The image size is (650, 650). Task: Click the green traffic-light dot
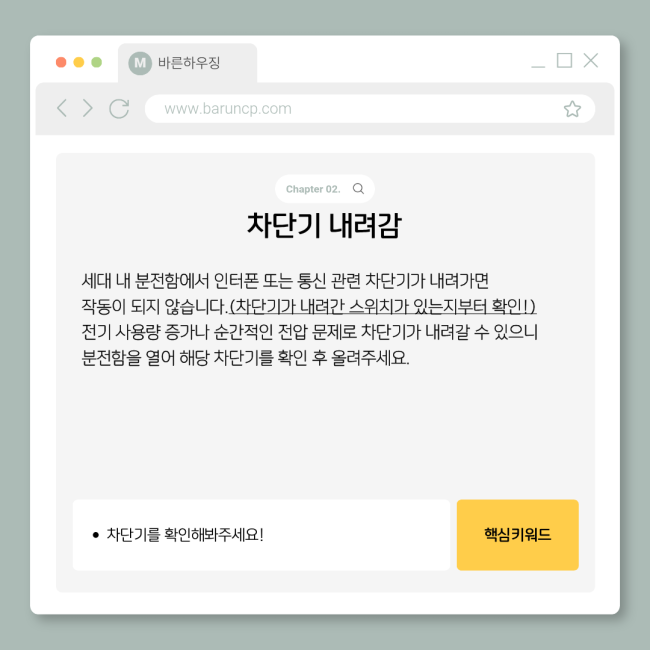[x=97, y=62]
